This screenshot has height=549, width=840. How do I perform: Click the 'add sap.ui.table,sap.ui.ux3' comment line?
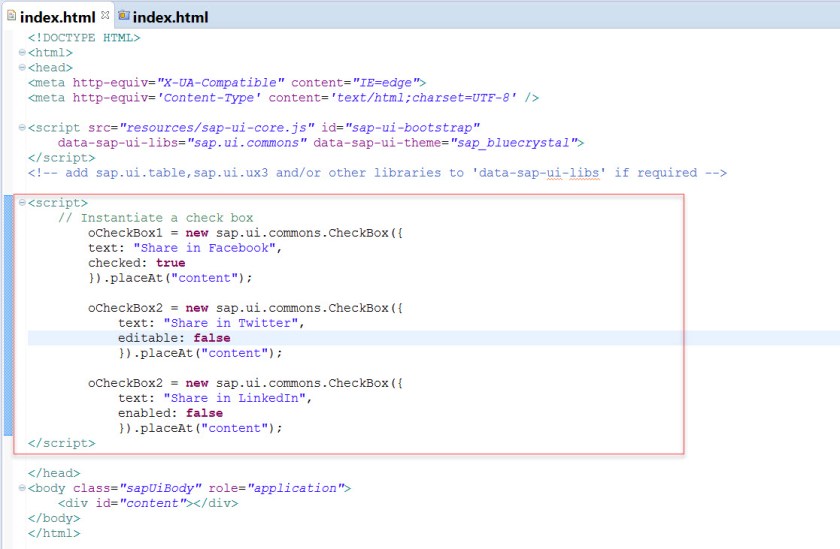[x=378, y=172]
